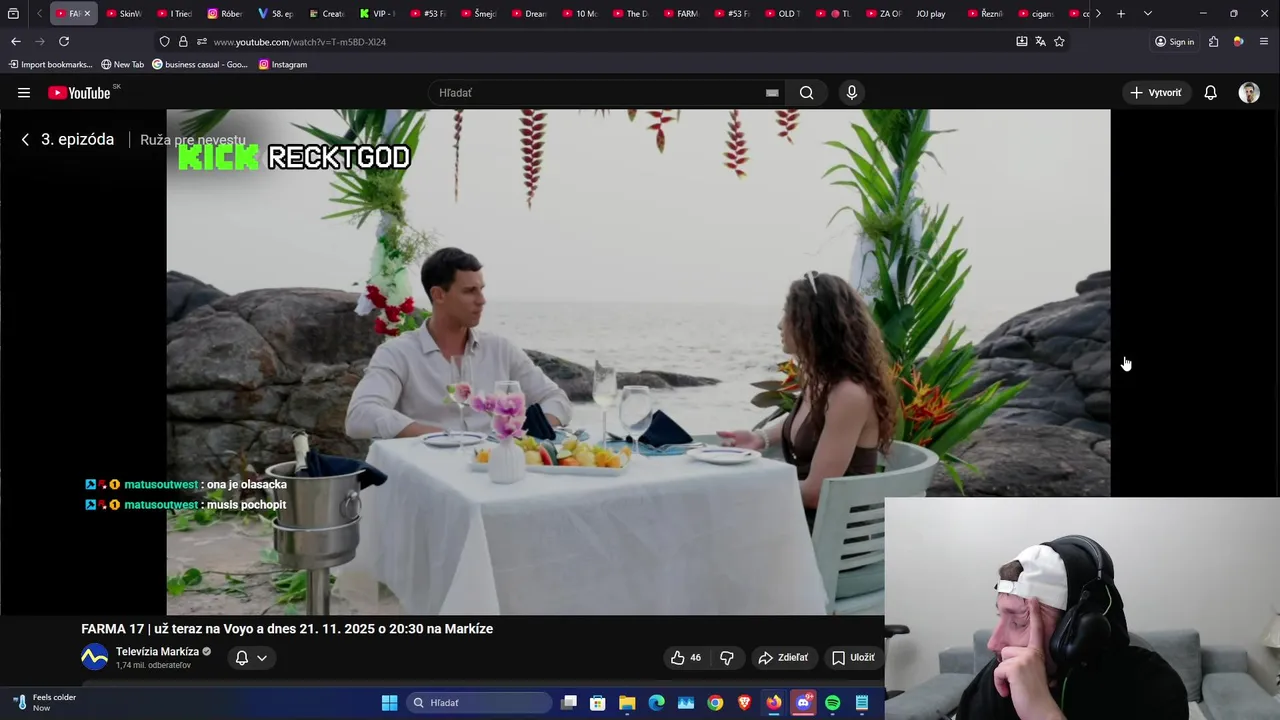Switch to the Róber Instagram tab
The height and width of the screenshot is (720, 1280).
(225, 14)
